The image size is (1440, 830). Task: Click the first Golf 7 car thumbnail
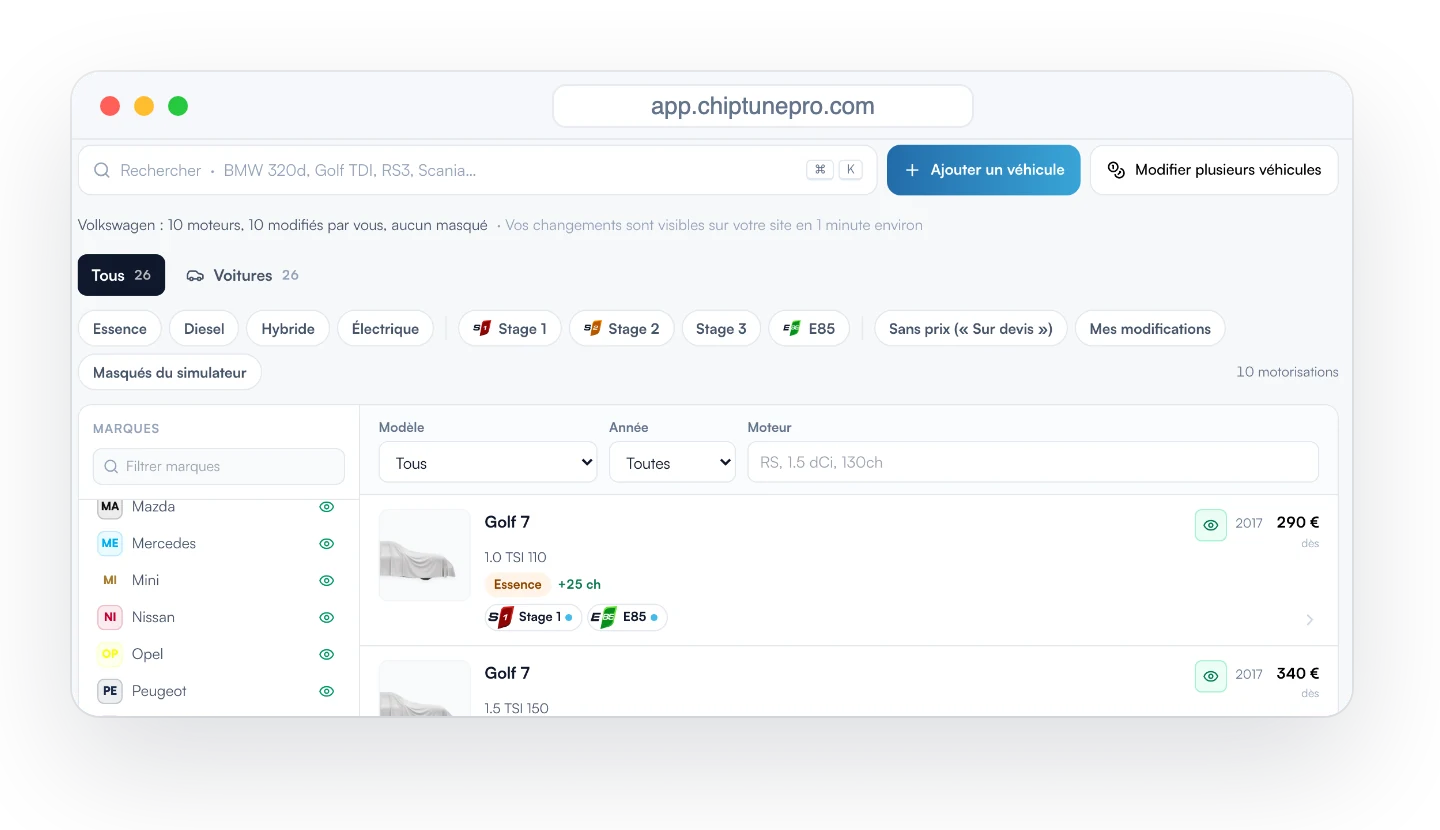pyautogui.click(x=425, y=555)
